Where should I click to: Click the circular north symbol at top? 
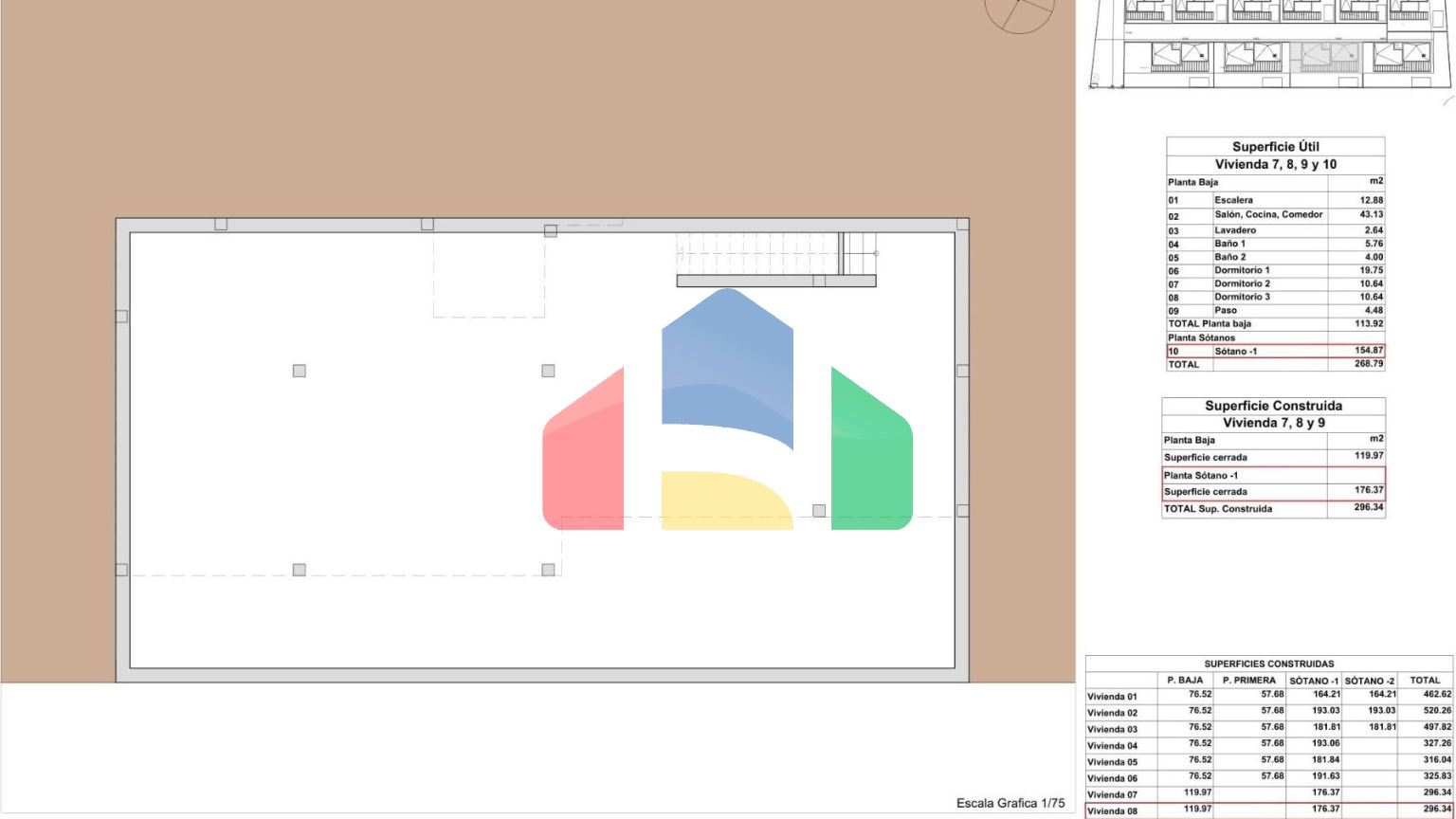click(1019, 13)
